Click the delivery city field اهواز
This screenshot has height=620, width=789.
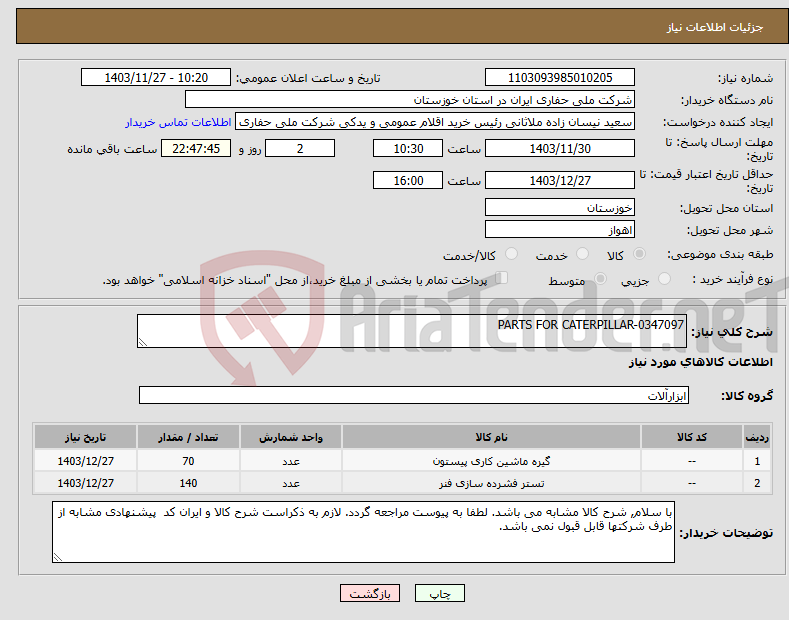[560, 229]
